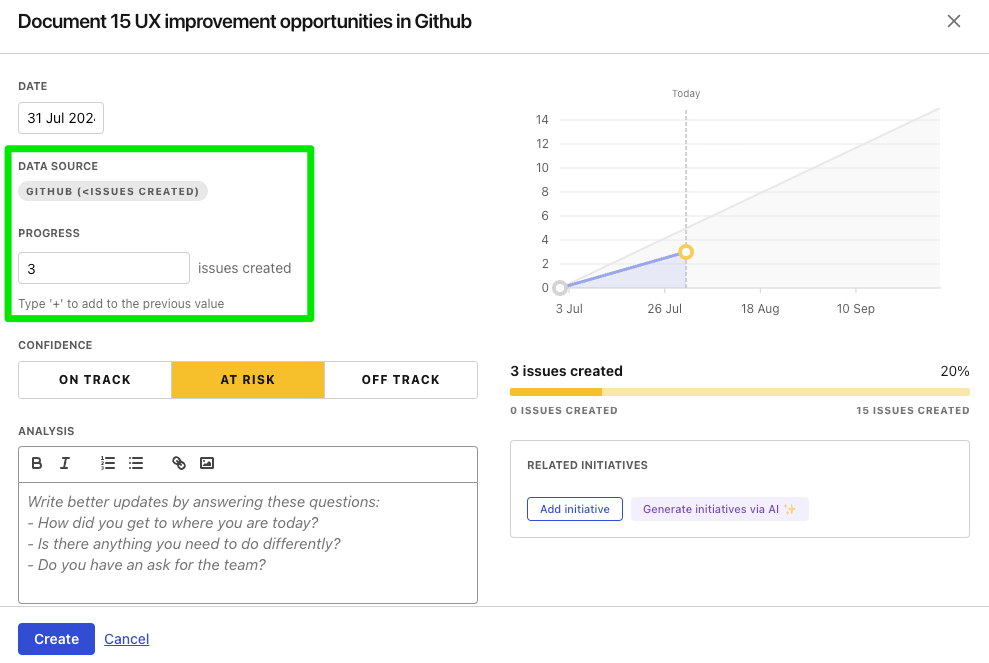The image size is (989, 663).
Task: Toggle italic formatting in analysis editor
Action: [x=65, y=463]
